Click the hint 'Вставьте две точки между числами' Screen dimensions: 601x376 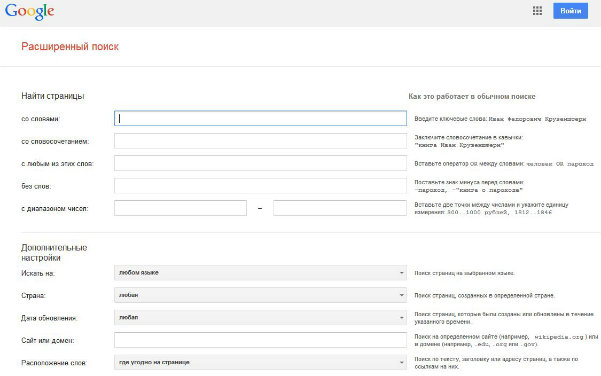click(x=491, y=208)
